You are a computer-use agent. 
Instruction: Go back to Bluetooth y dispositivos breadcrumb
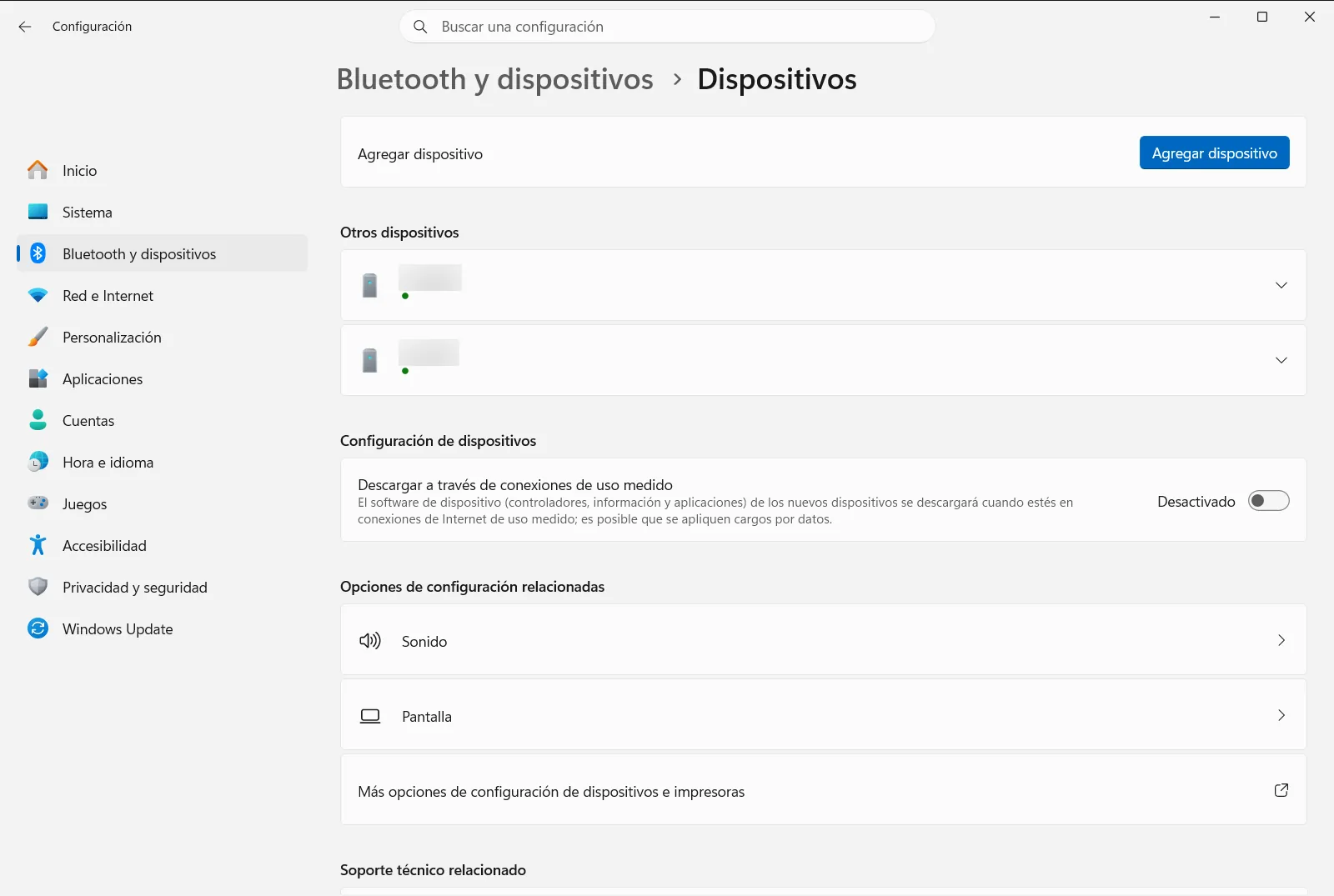(495, 79)
